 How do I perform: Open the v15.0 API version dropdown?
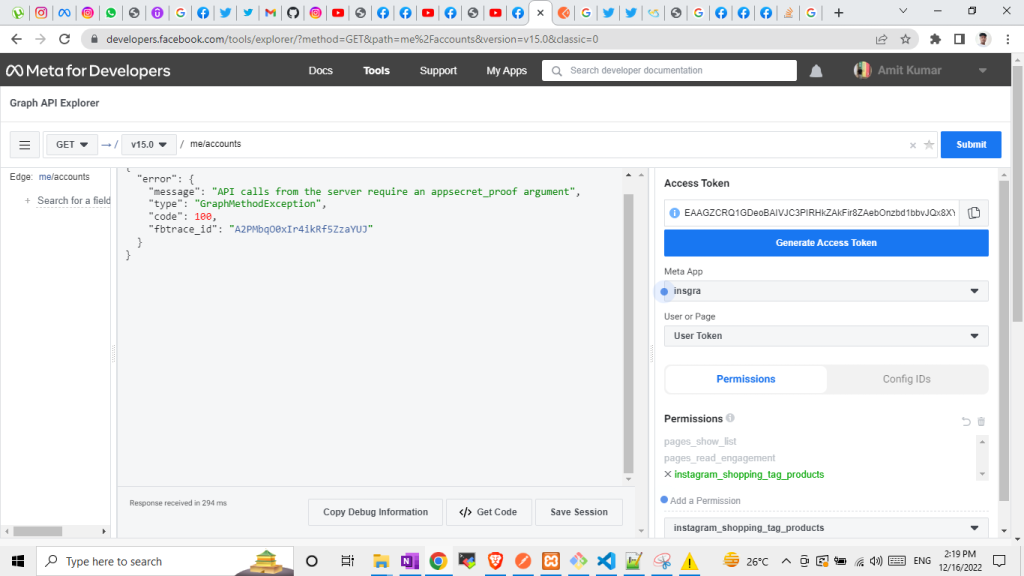[x=149, y=144]
